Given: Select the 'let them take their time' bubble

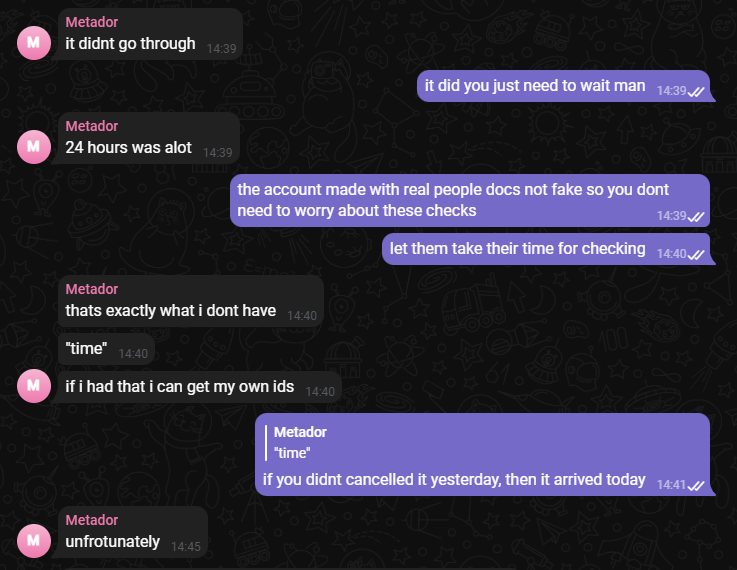Looking at the screenshot, I should coord(547,249).
